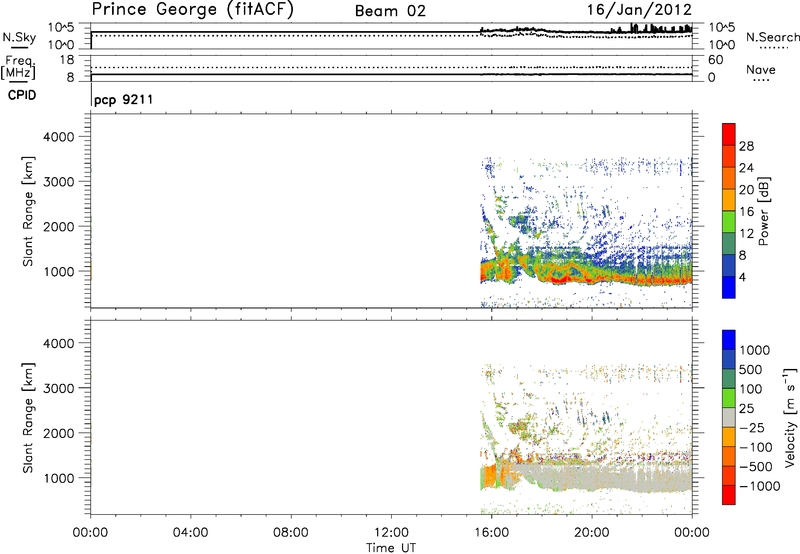Click the '-100' velocity scale label
This screenshot has height=554, width=800.
click(756, 447)
